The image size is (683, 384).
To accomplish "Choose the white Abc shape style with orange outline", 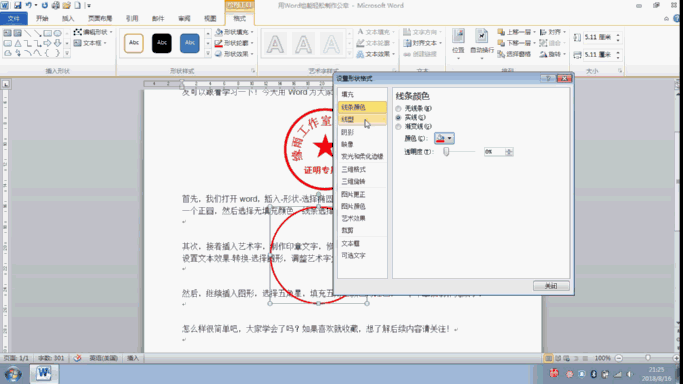I will coord(134,43).
